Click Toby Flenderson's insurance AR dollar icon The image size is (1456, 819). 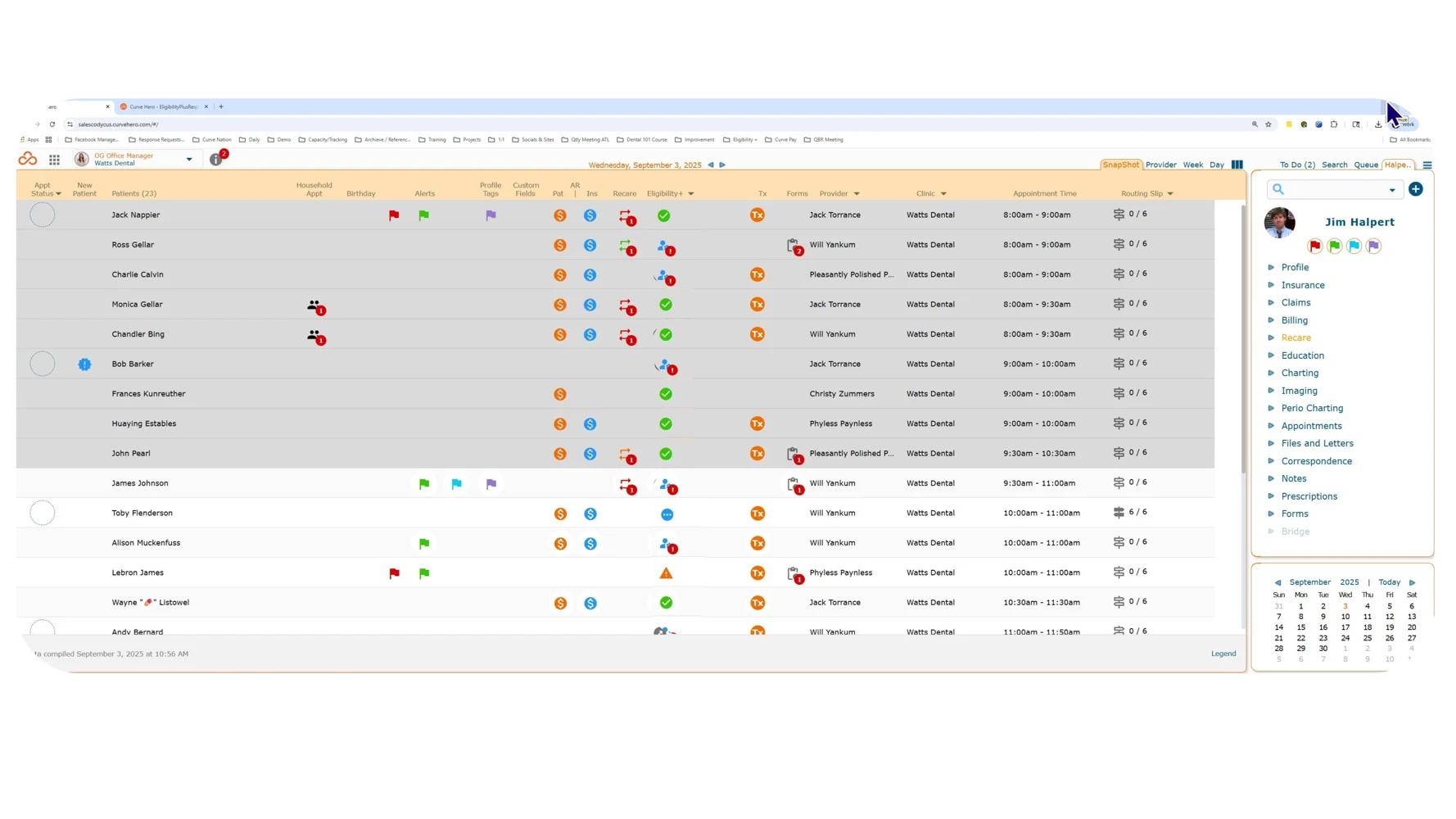coord(590,514)
